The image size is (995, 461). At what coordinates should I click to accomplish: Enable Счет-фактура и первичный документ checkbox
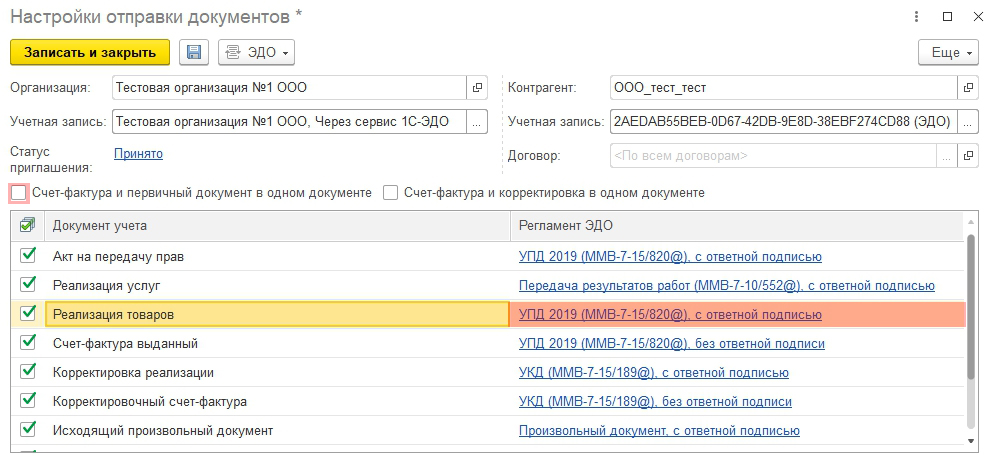click(x=19, y=193)
